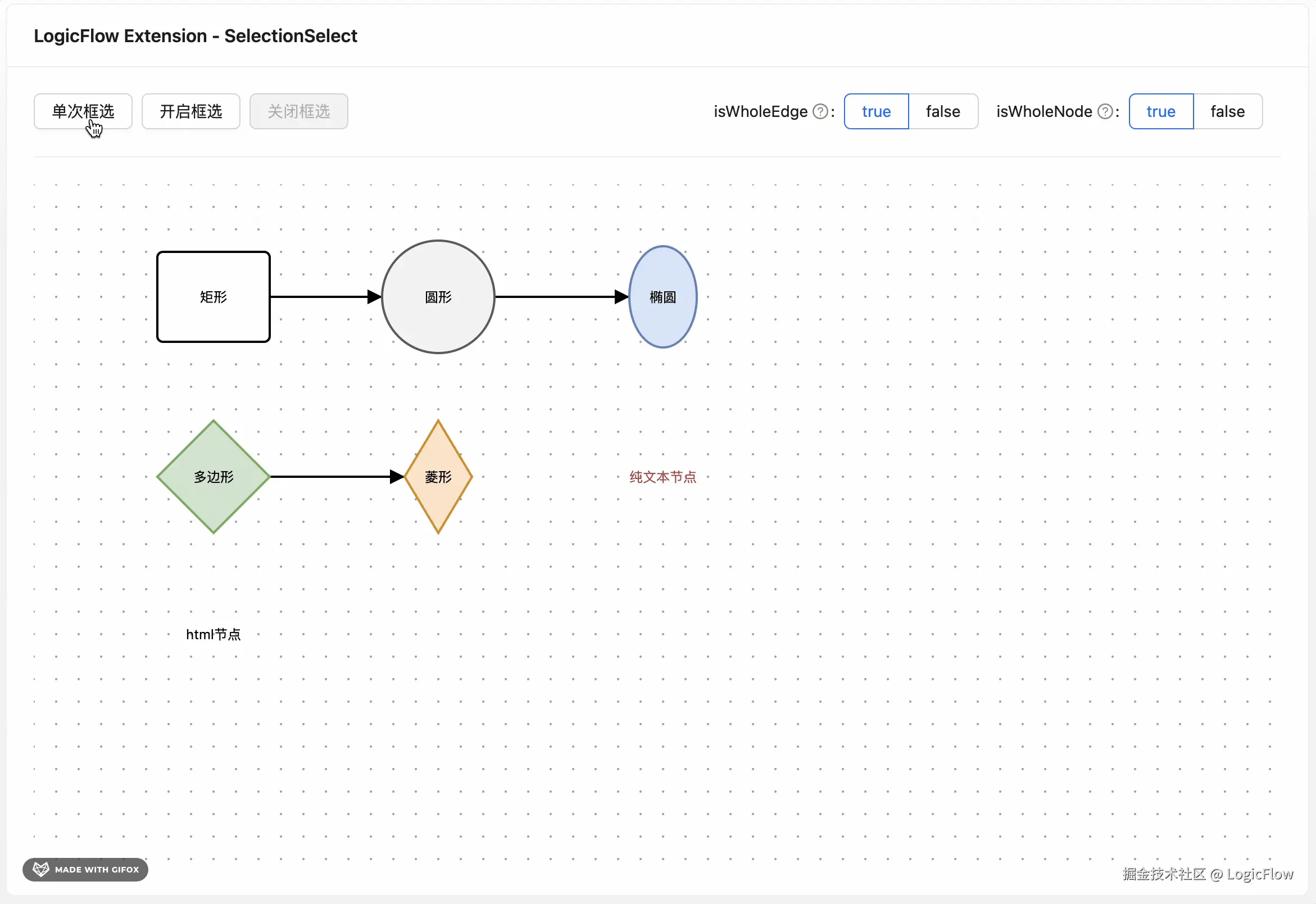Image resolution: width=1316 pixels, height=904 pixels.
Task: Click the isWholeEdge help question-mark icon
Action: (820, 111)
